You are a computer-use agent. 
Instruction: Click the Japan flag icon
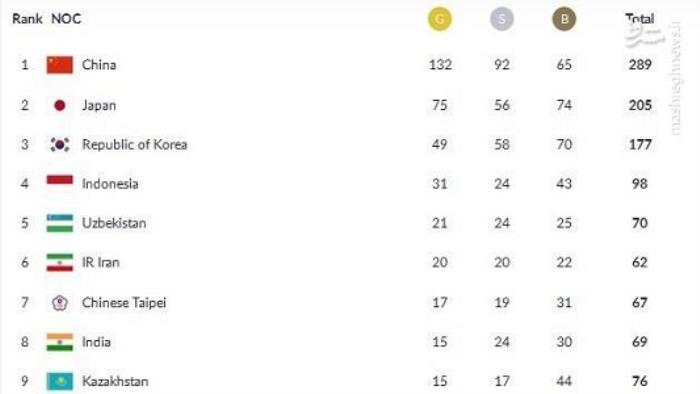click(x=60, y=105)
